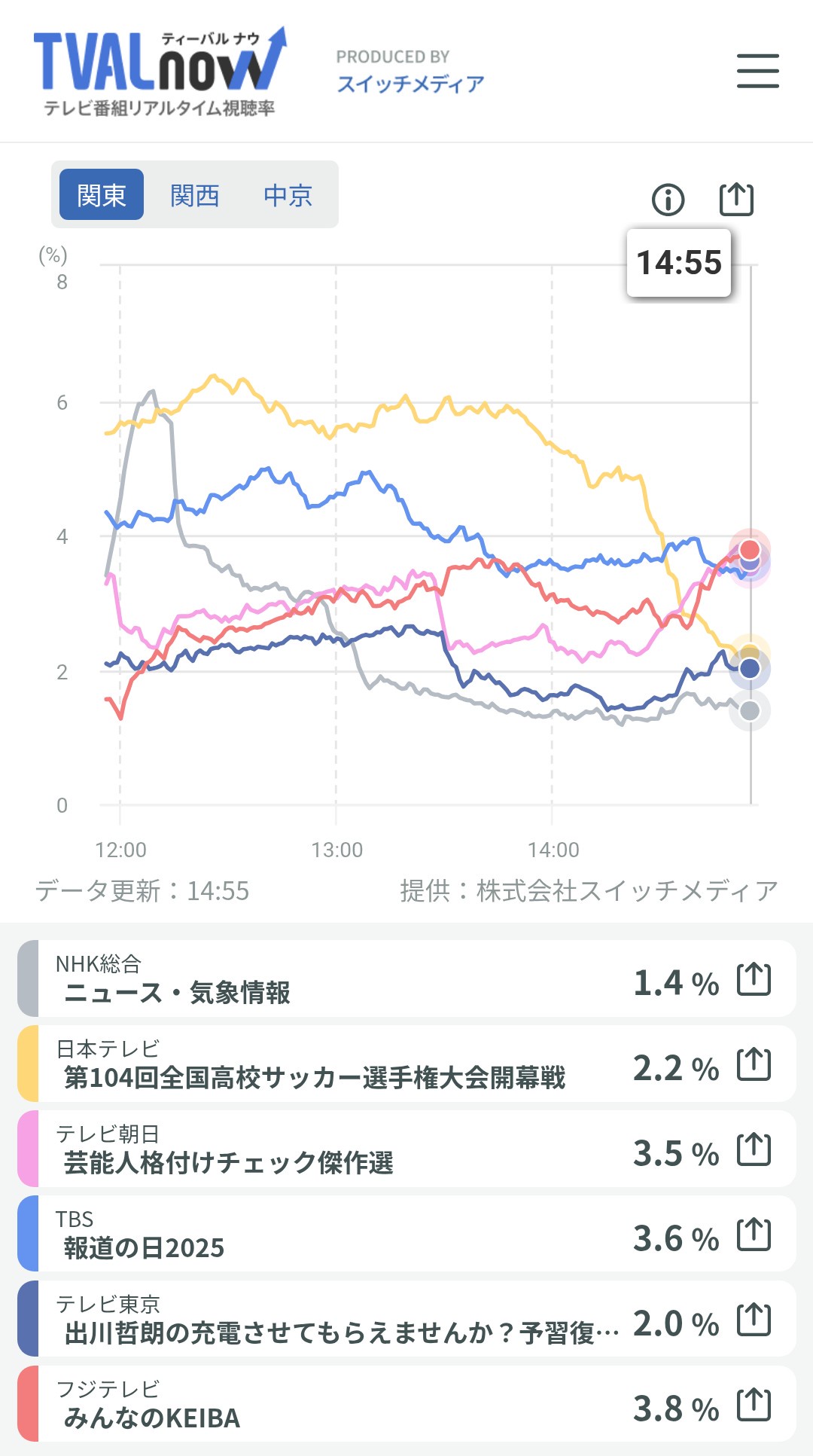Switch to the 関西 region tab
Screen dimensions: 813x1456
(x=194, y=195)
